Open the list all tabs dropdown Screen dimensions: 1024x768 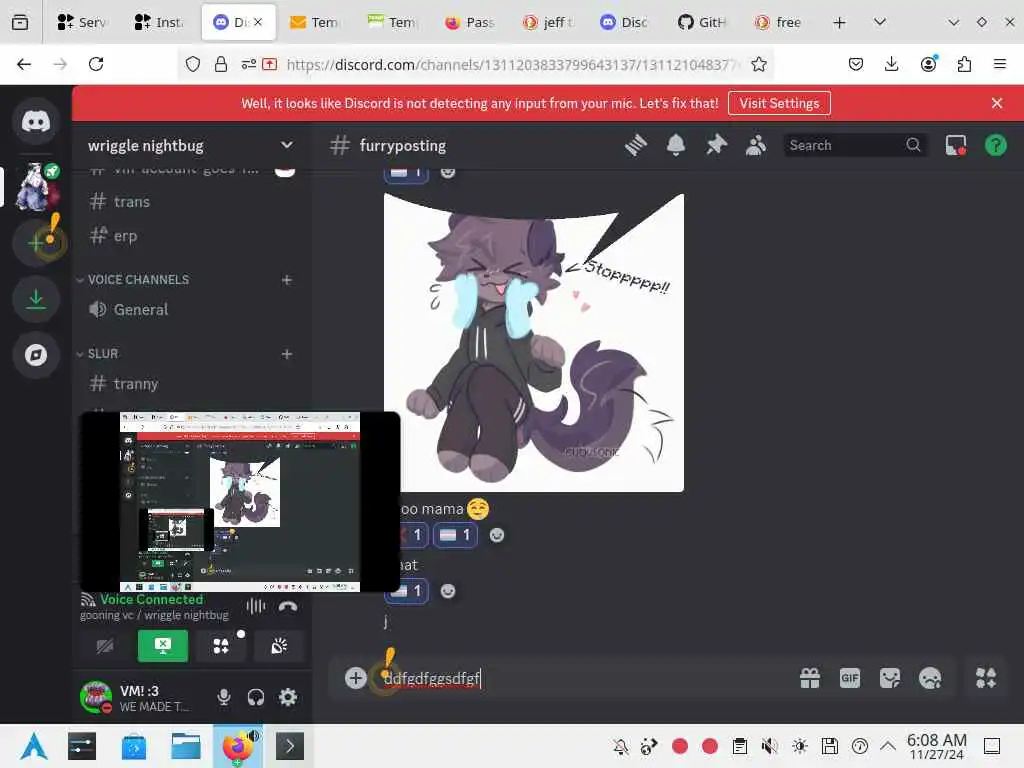880,22
